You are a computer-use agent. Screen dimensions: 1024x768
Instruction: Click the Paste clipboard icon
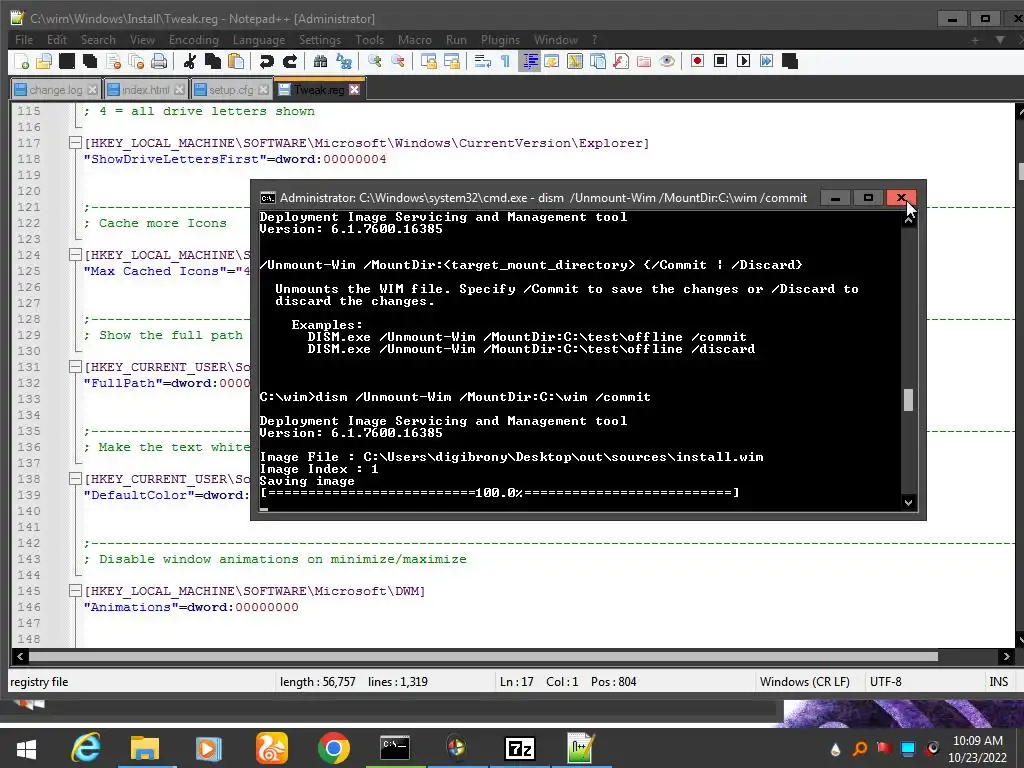[236, 61]
